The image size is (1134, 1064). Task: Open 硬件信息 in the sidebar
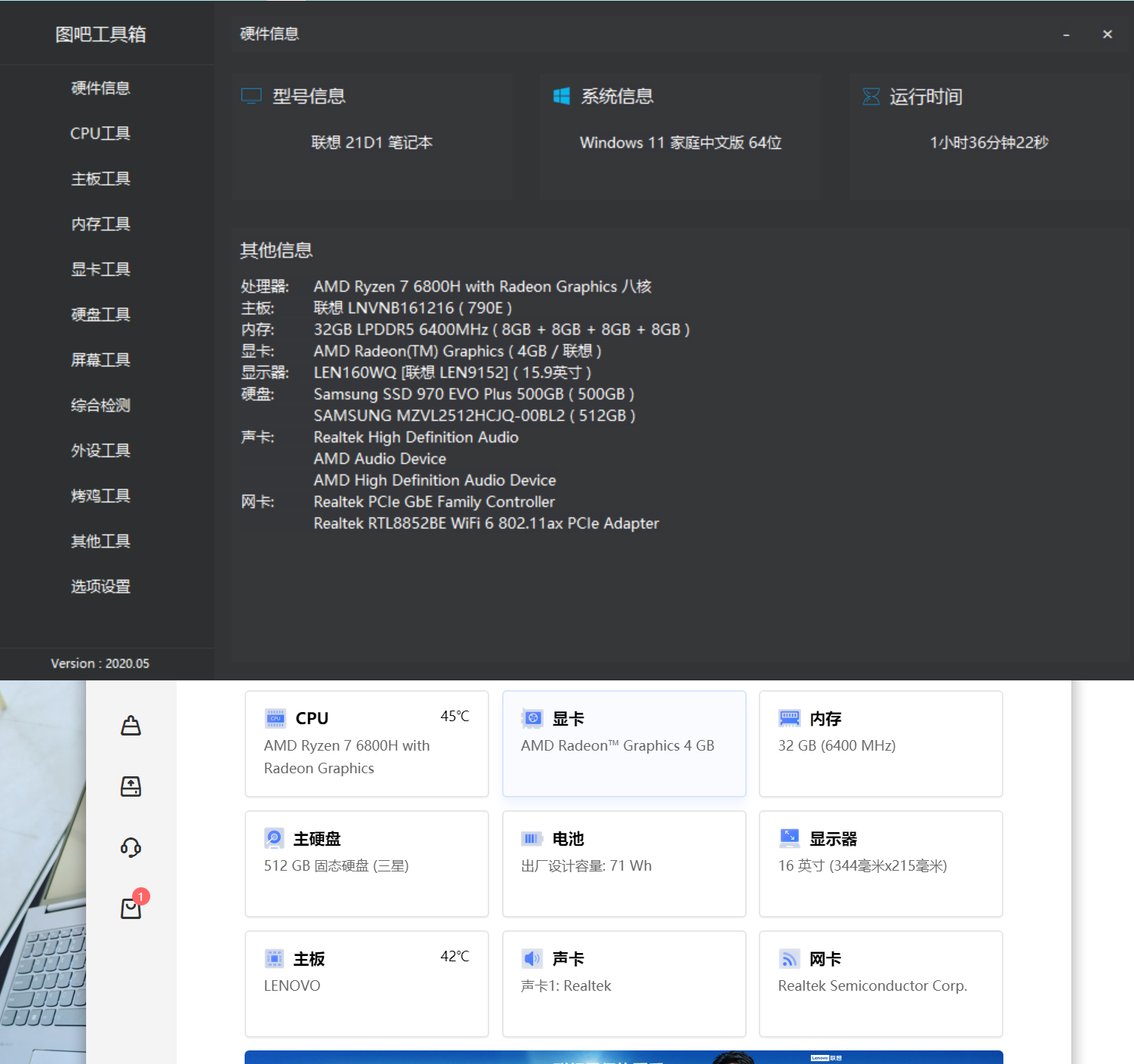[x=100, y=88]
